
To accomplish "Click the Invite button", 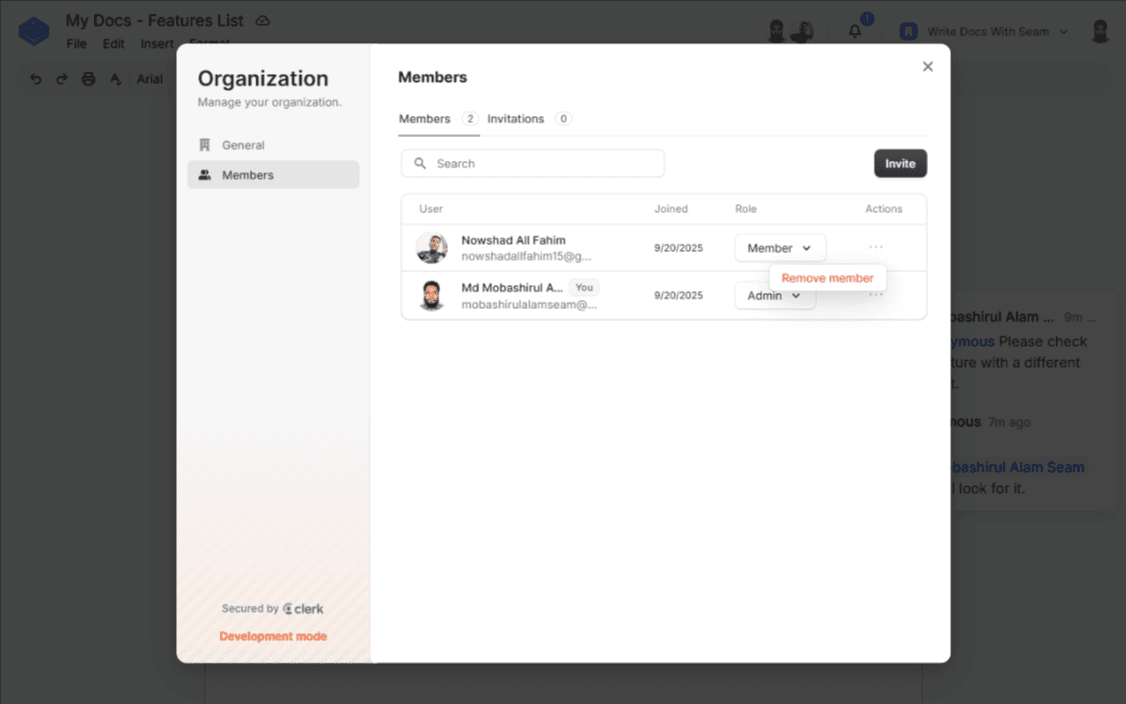I will (900, 164).
